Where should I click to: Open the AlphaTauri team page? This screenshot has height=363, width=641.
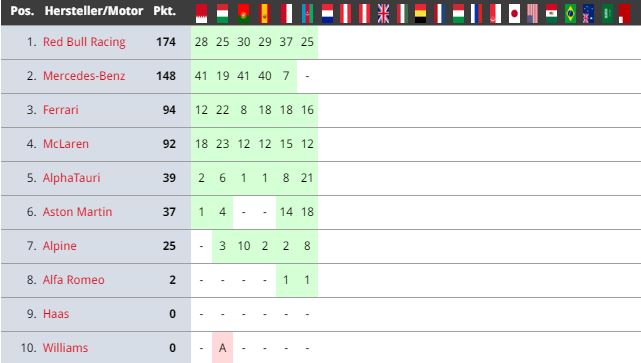(x=72, y=178)
